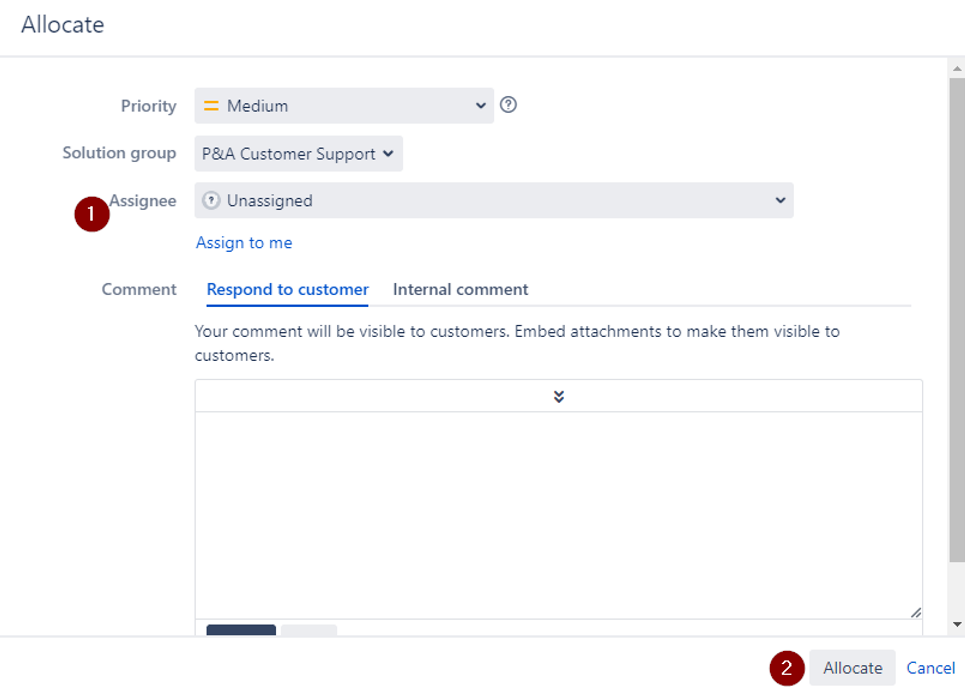Click the dark button below comment box
965x692 pixels.
click(x=241, y=630)
